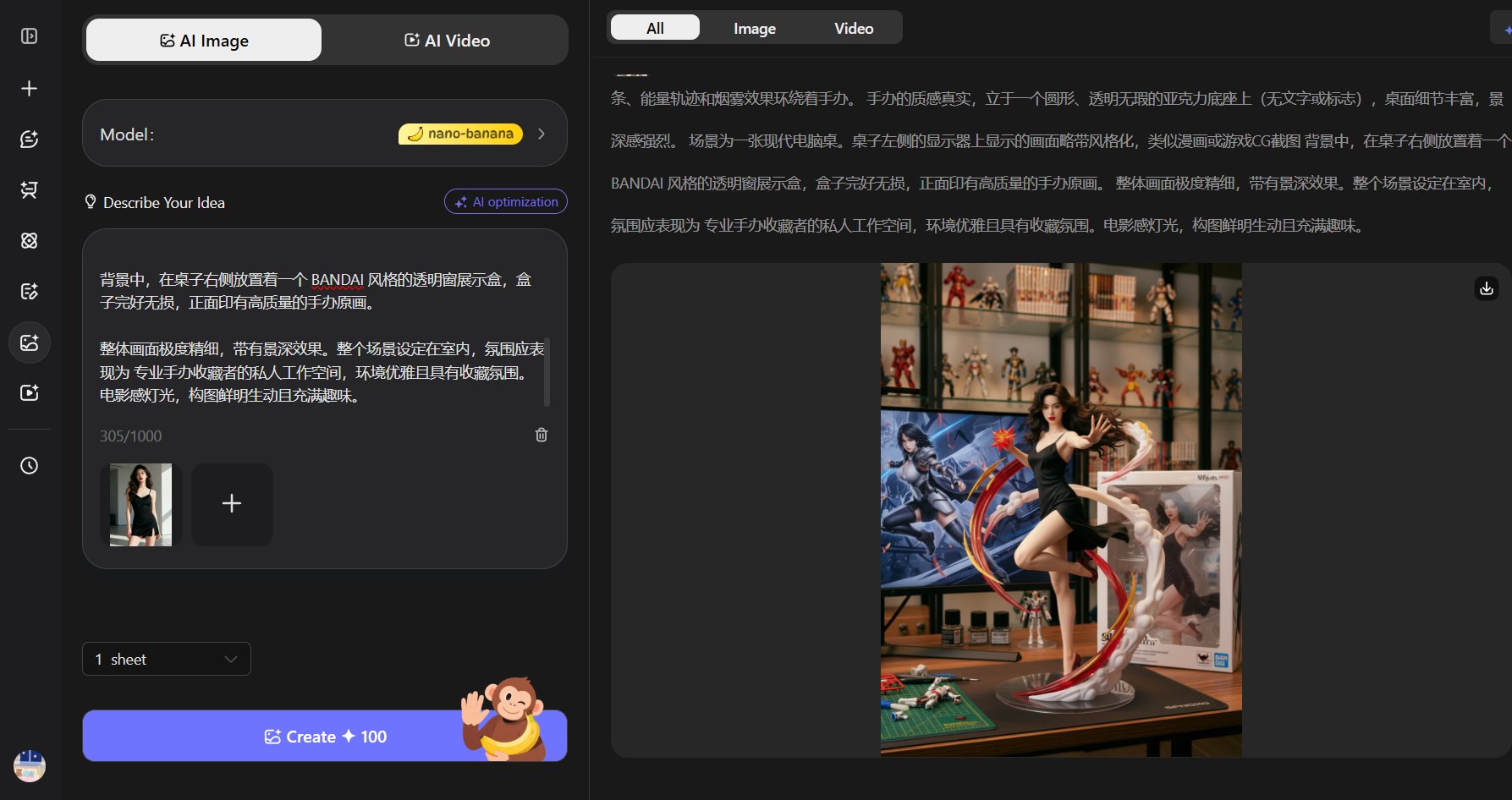Click the plus new creation icon
This screenshot has height=800, width=1512.
29,88
